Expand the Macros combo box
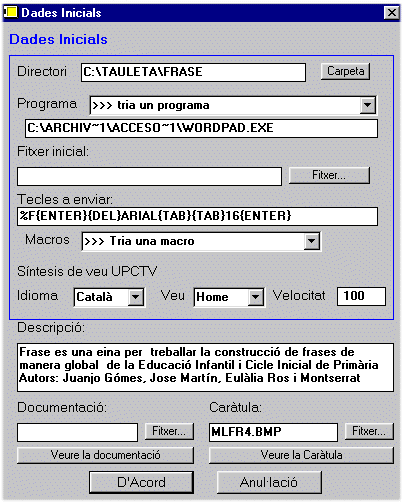The image size is (403, 502). point(312,241)
